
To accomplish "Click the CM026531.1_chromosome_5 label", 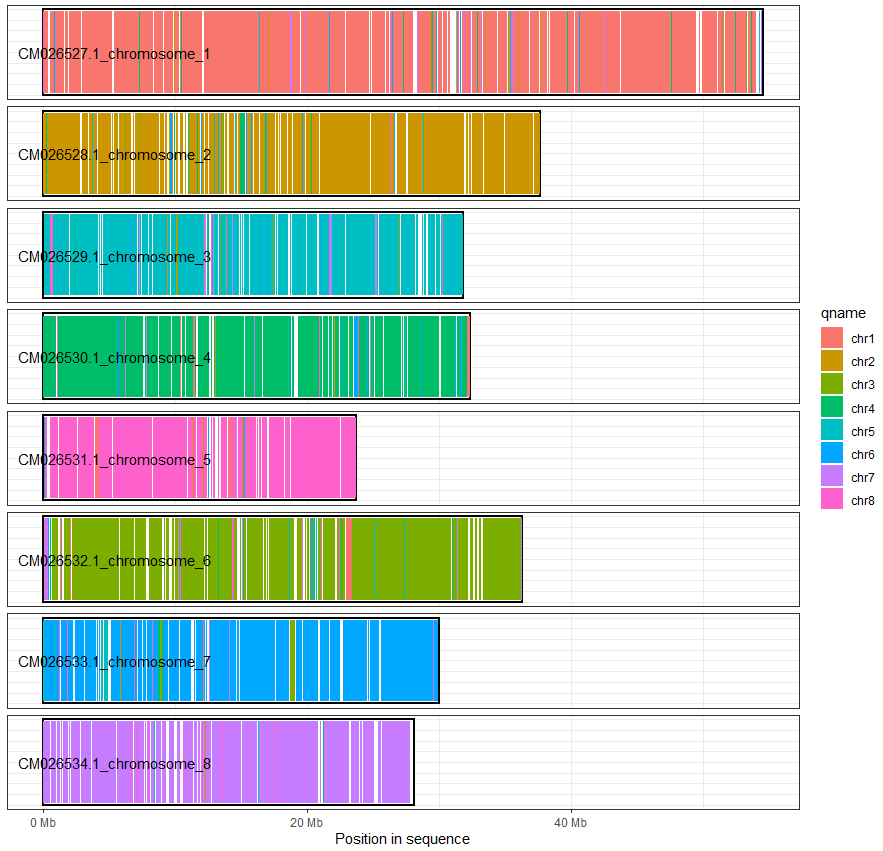I will 114,460.
